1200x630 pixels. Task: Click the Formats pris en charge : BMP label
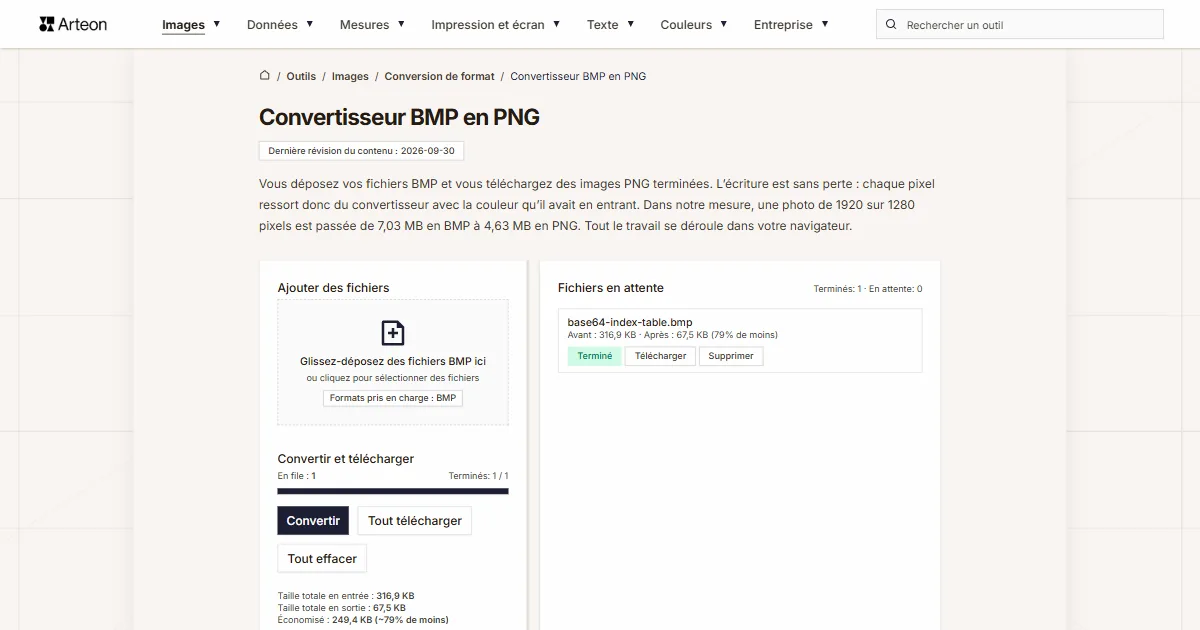pos(393,398)
